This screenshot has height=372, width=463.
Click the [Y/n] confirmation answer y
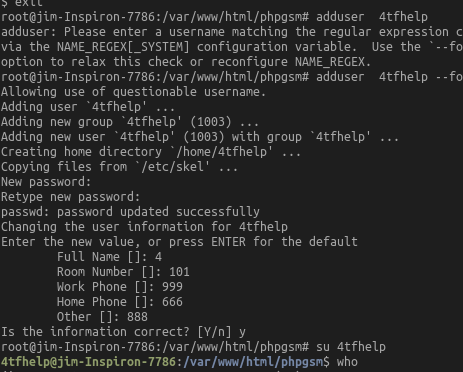[242, 332]
